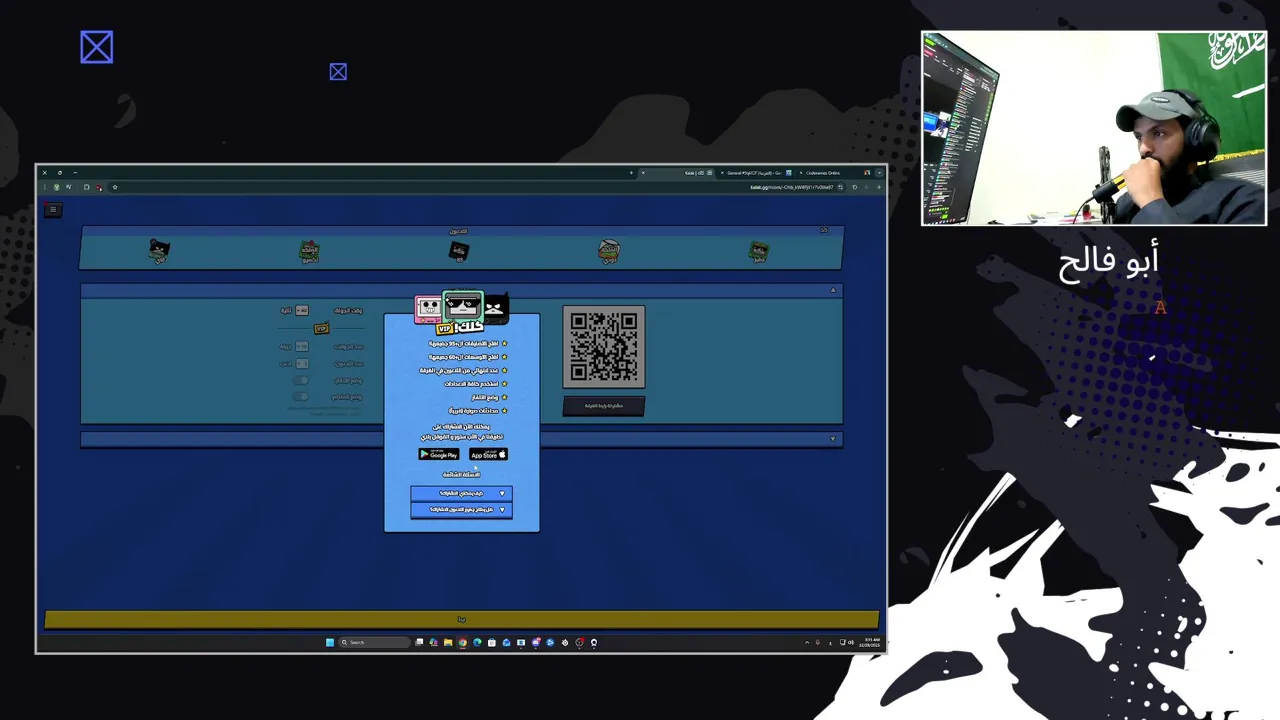1280x720 pixels.
Task: Click the yellow bar at page bottom
Action: [x=461, y=619]
